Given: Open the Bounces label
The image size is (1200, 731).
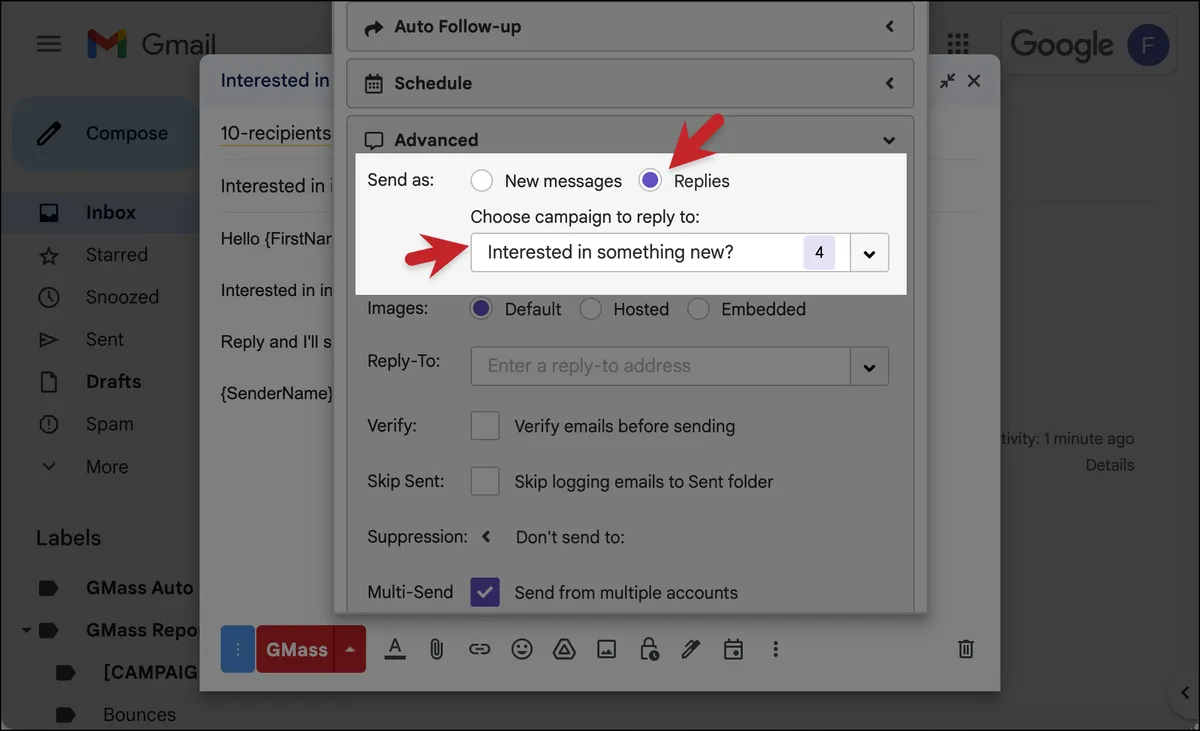Looking at the screenshot, I should (139, 715).
